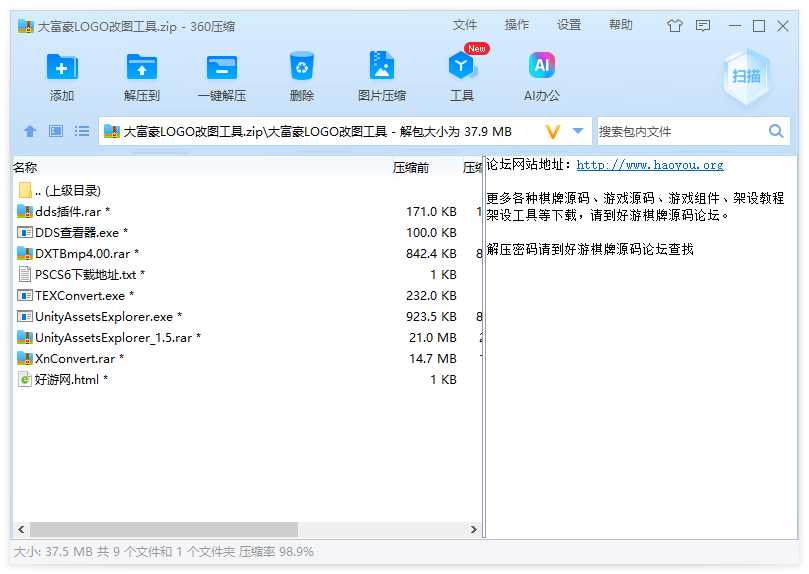Open the 图片压缩 image compression tool
809x574 pixels.
[382, 65]
